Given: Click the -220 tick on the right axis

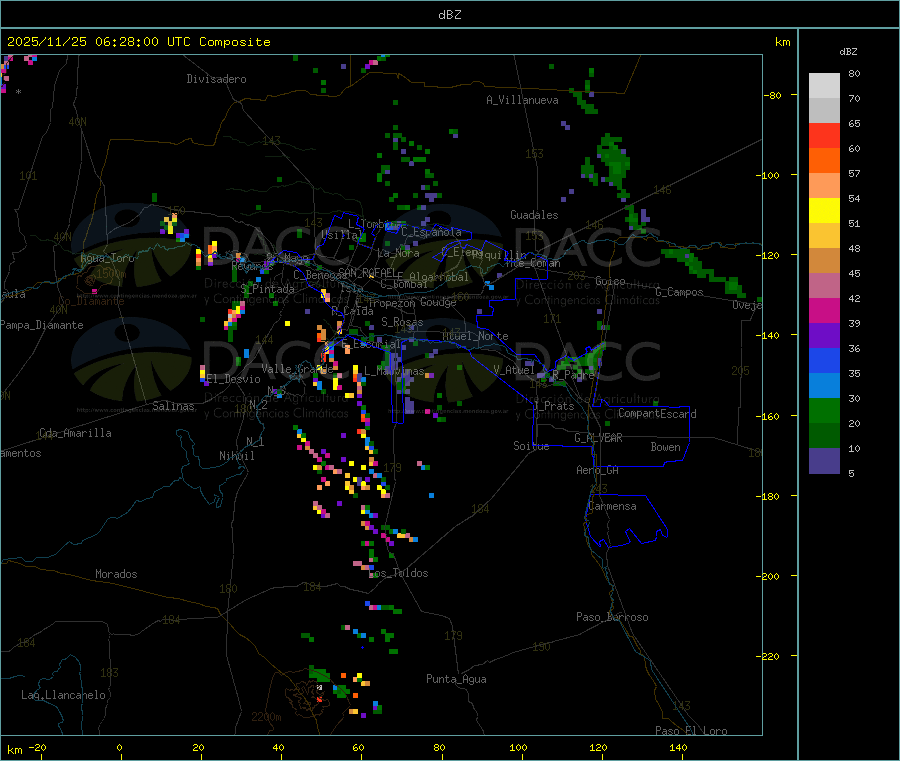Looking at the screenshot, I should pos(768,657).
